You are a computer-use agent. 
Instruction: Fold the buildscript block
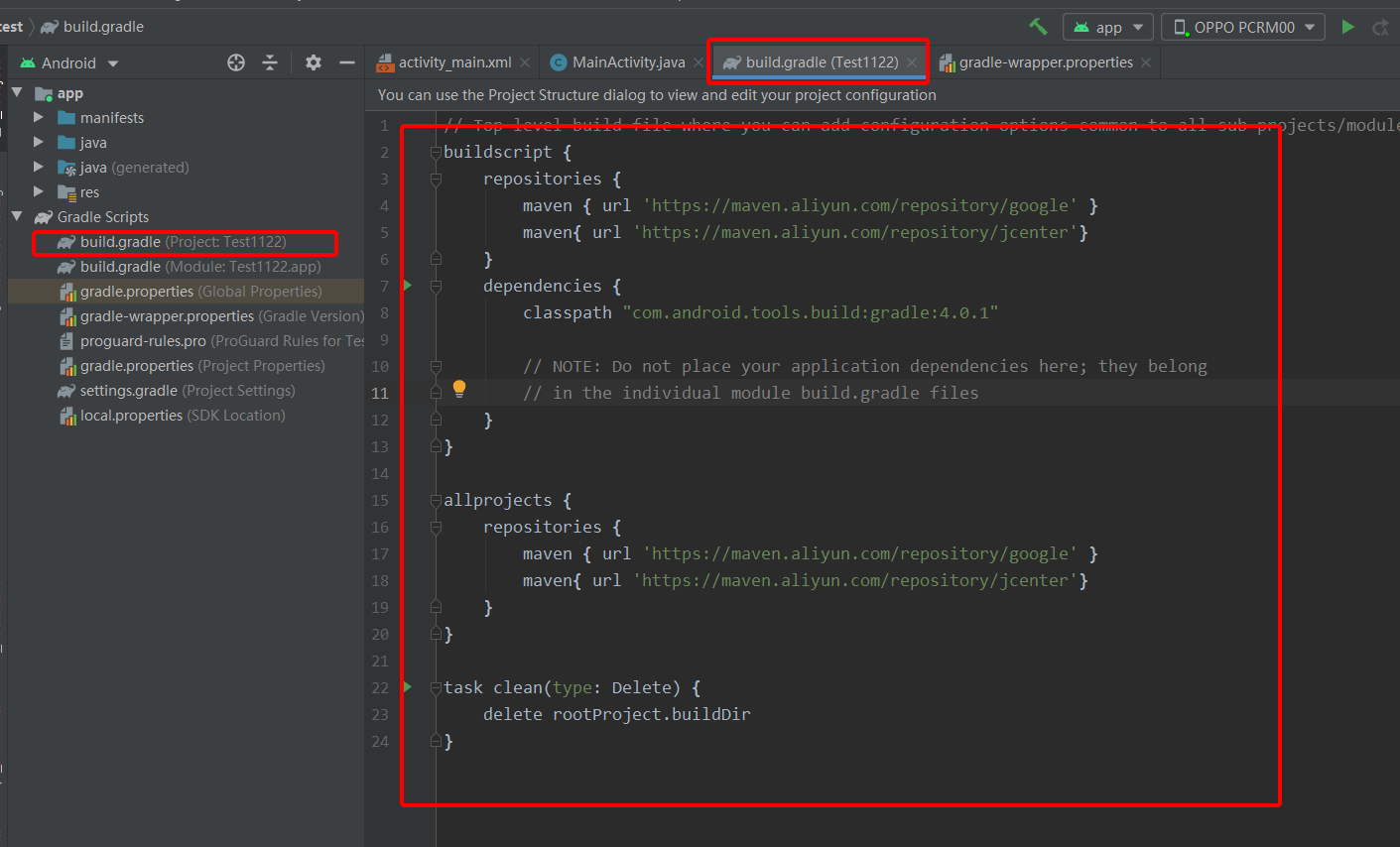436,153
